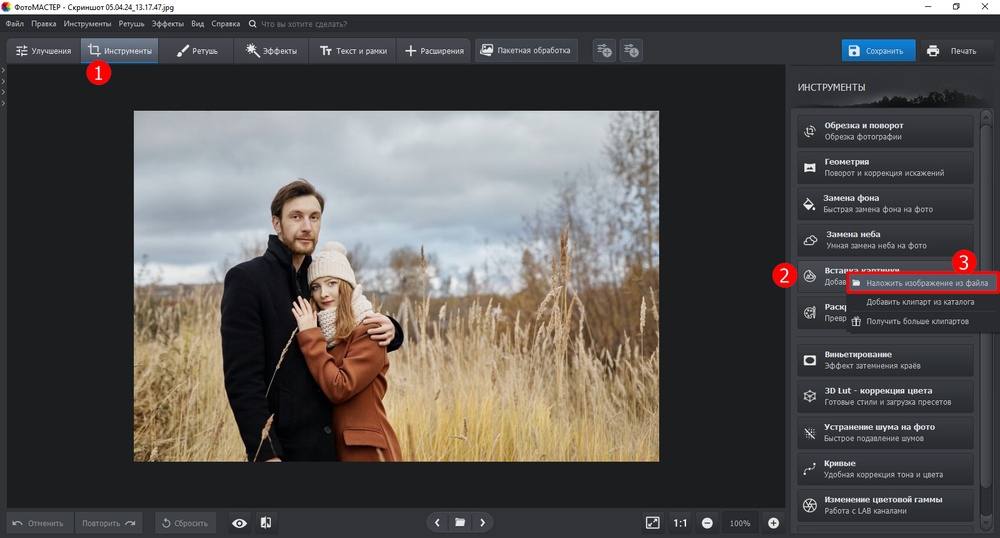Go to the next photo arrow
The width and height of the screenshot is (1000, 538).
point(483,523)
